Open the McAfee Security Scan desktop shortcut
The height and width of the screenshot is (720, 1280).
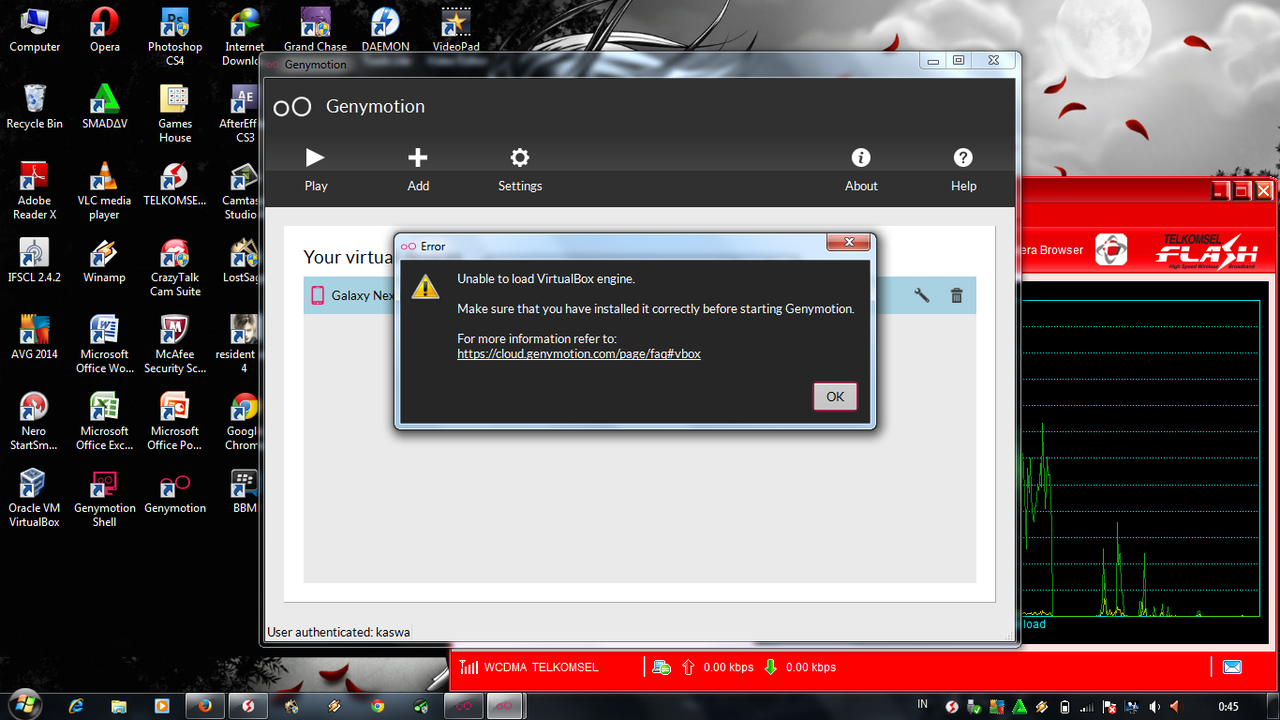(175, 345)
